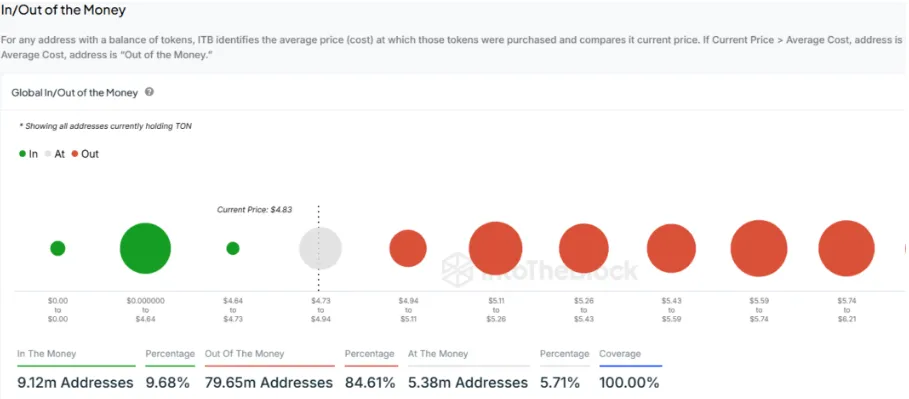
Task: Click the Global In/Out of the Money title
Action: (x=75, y=92)
